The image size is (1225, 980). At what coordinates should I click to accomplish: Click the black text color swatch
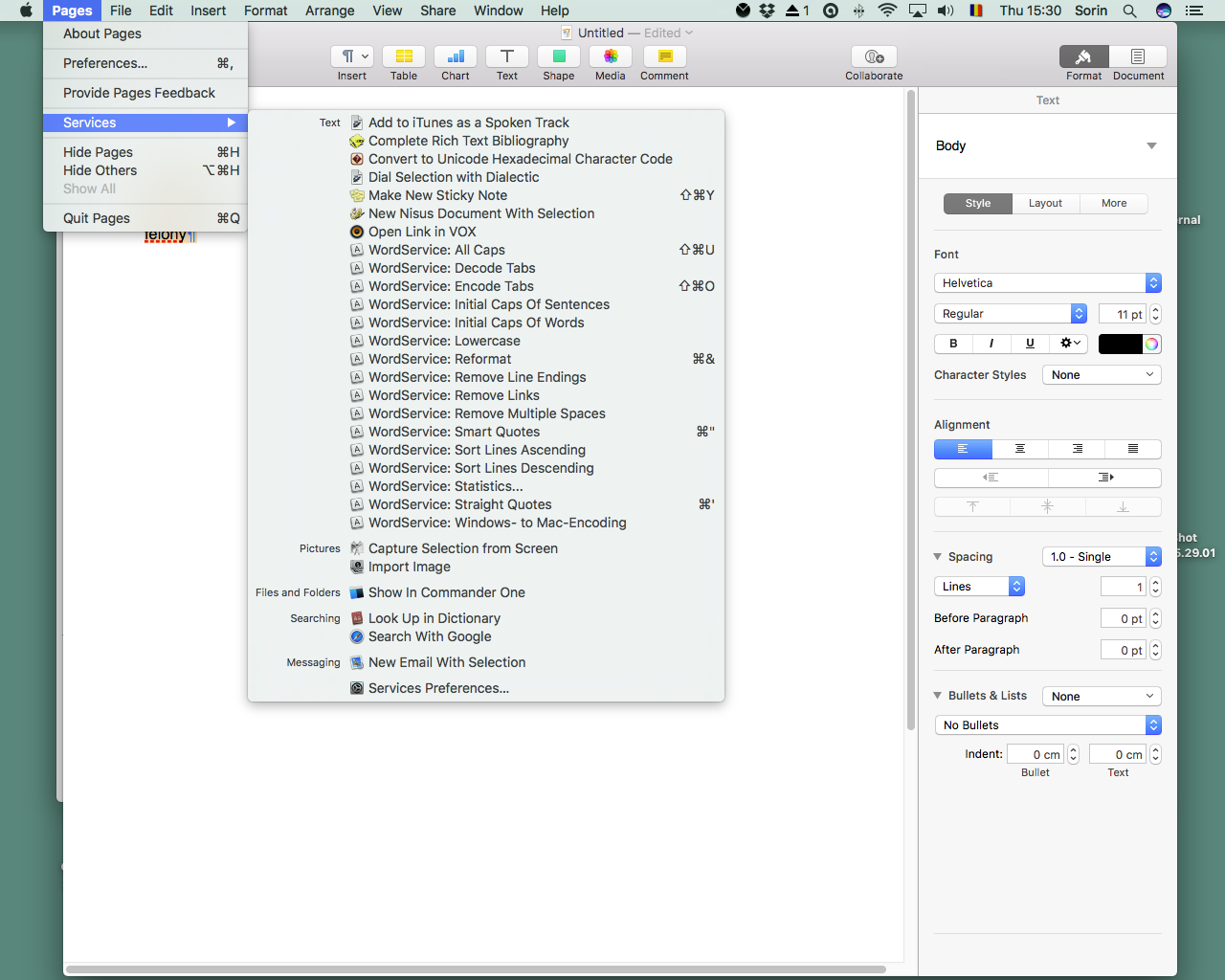tap(1120, 344)
